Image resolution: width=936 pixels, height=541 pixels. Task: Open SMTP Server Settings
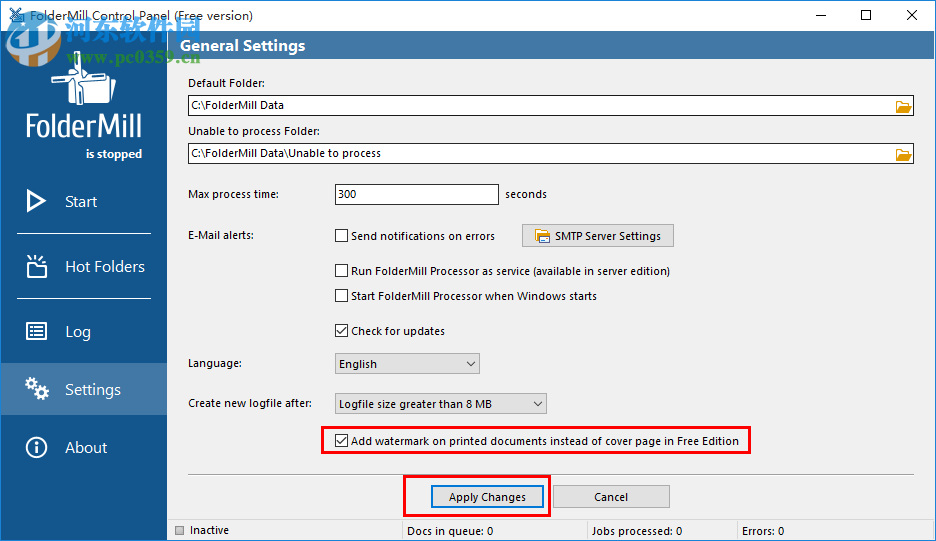598,236
